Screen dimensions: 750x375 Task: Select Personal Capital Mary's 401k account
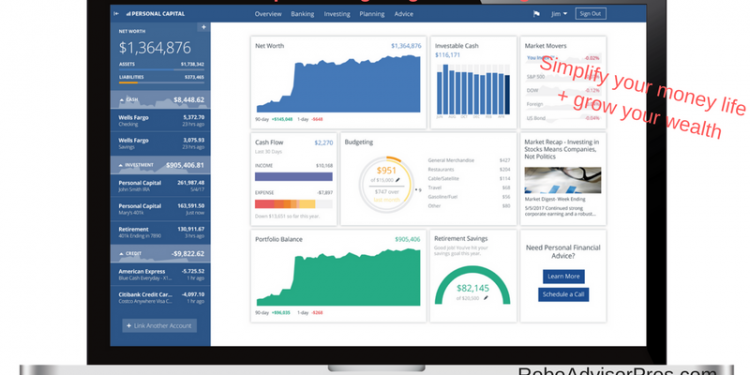pyautogui.click(x=160, y=209)
